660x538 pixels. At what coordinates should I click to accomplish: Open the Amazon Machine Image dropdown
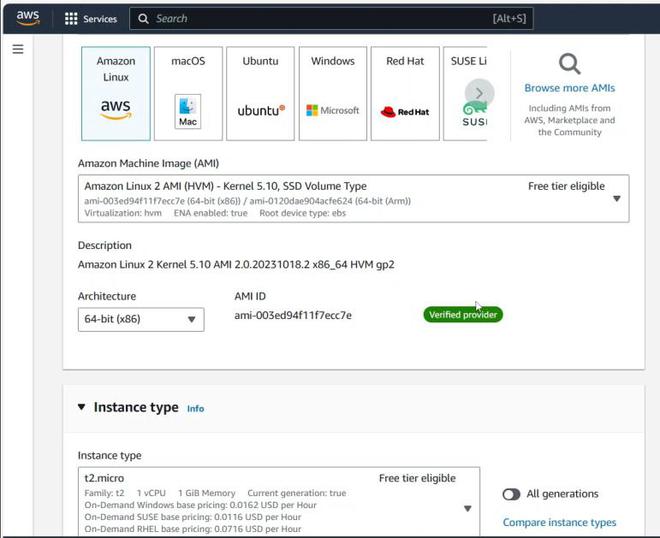click(x=354, y=199)
